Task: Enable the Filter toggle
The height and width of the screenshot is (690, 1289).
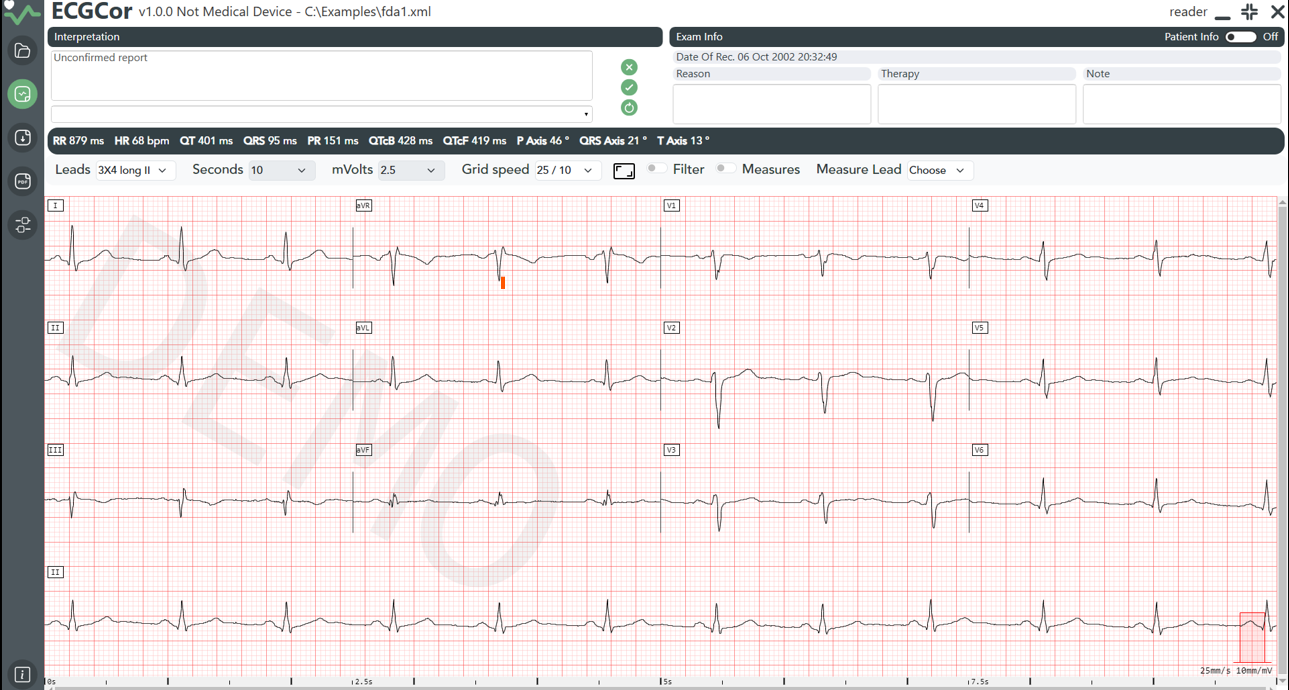Action: pos(656,169)
